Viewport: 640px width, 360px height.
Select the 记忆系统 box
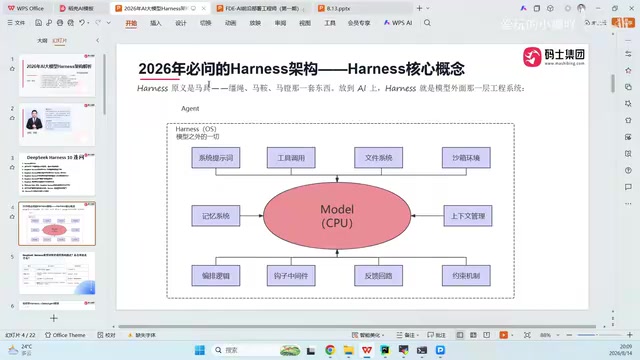tap(216, 216)
